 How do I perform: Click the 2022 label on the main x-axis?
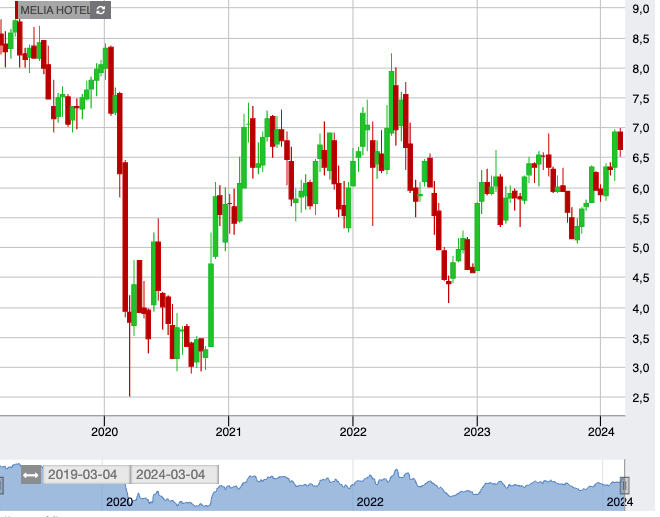pyautogui.click(x=353, y=432)
